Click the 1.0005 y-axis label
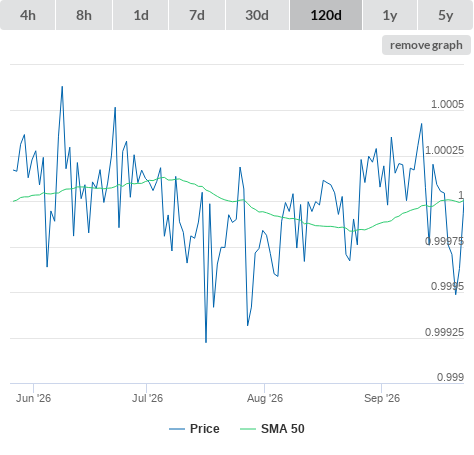The image size is (474, 455). 447,104
